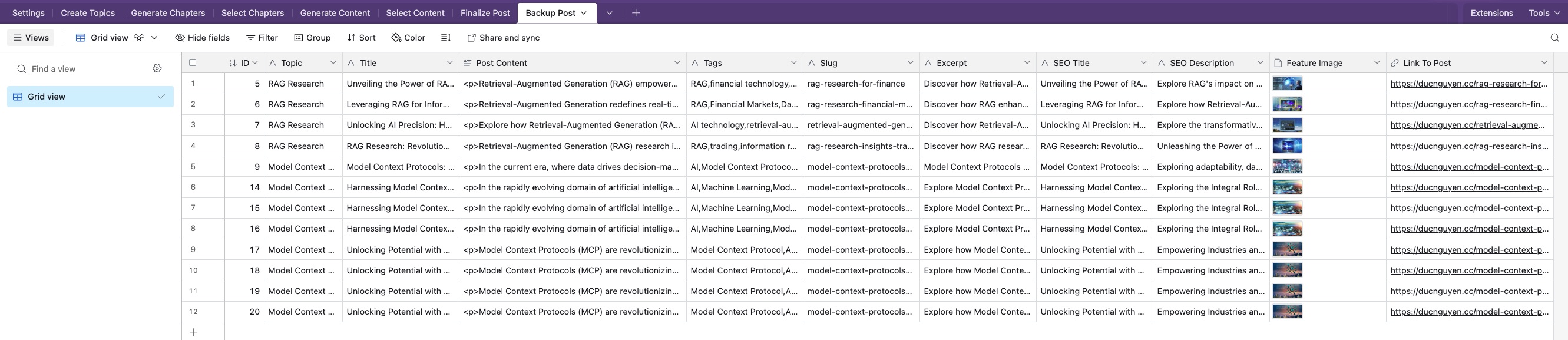Open the Sort tool
The width and height of the screenshot is (1568, 340).
361,38
